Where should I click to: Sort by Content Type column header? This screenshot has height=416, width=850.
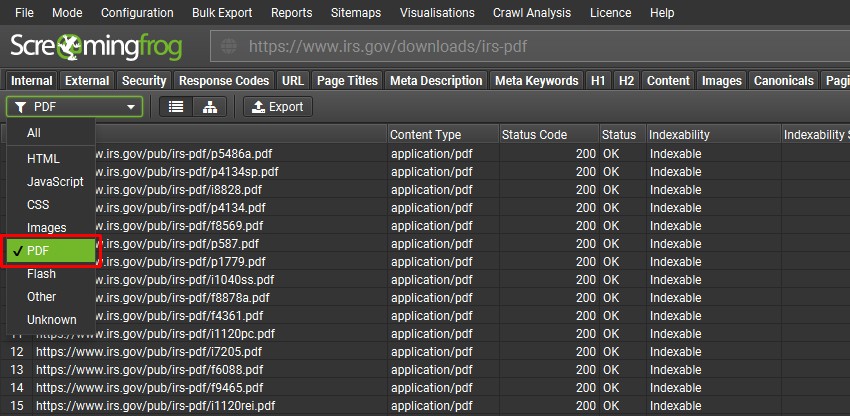[443, 135]
